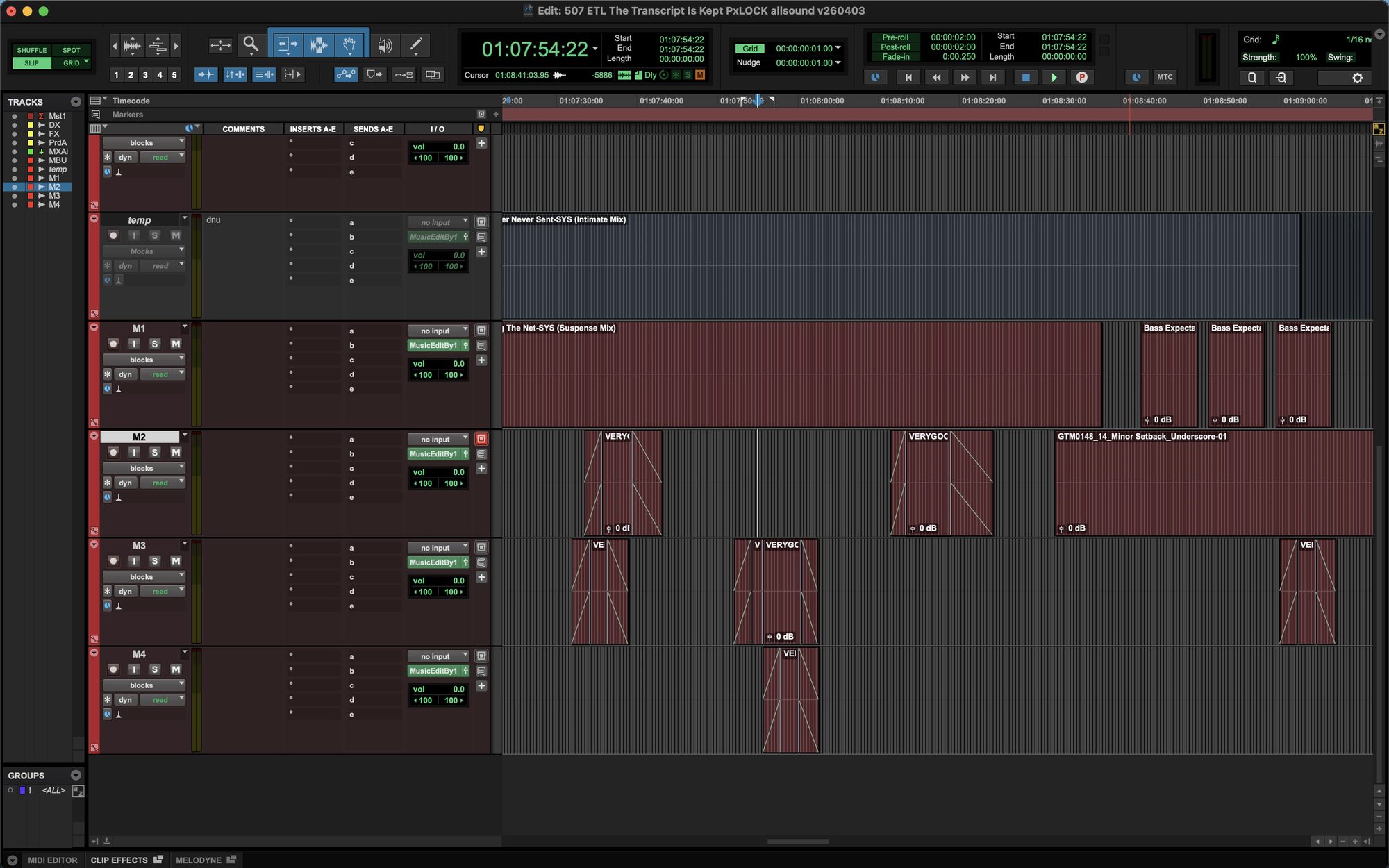Screen dimensions: 1389x868
Task: Click the audio waveform zoom icon
Action: pos(132,46)
